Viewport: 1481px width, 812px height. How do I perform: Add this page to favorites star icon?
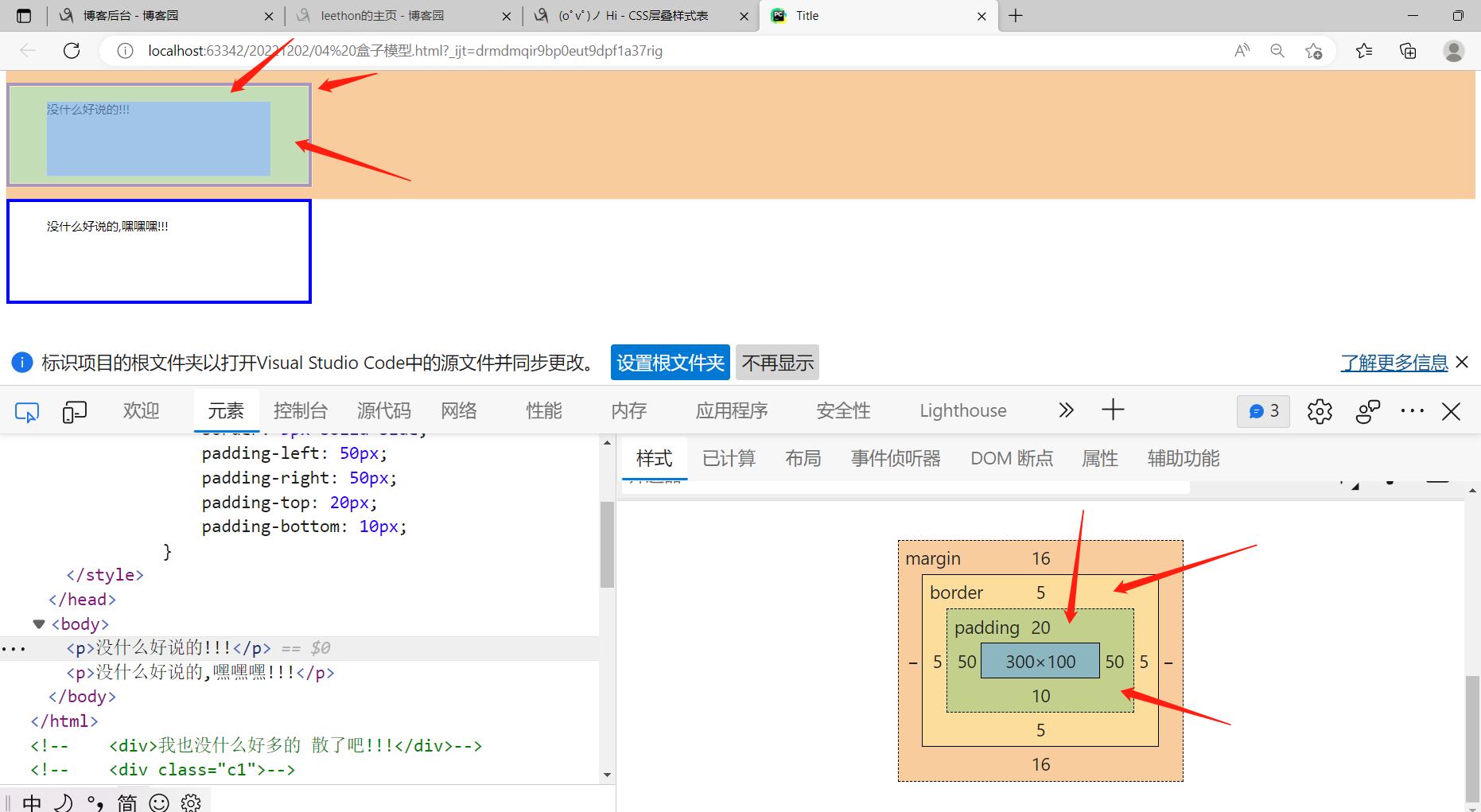(x=1313, y=51)
